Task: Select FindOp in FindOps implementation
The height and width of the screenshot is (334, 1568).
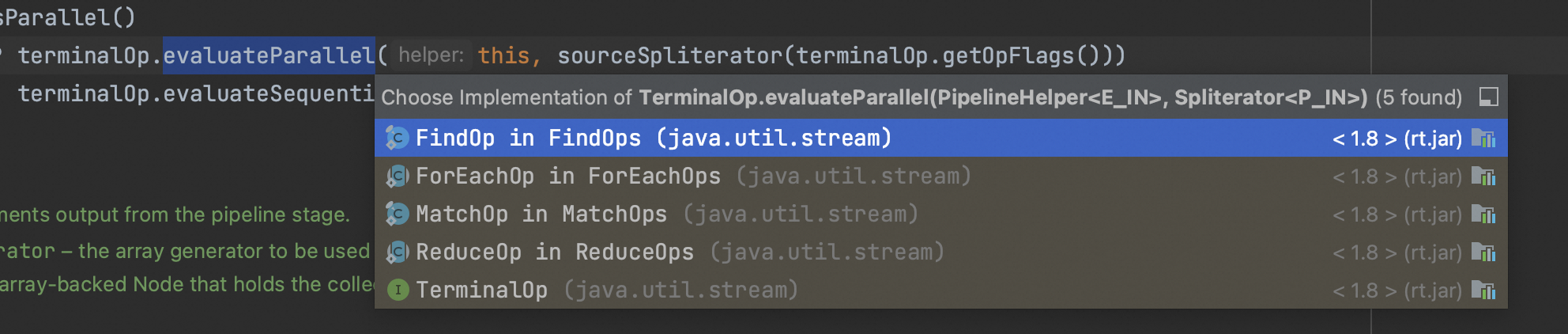Action: click(653, 139)
